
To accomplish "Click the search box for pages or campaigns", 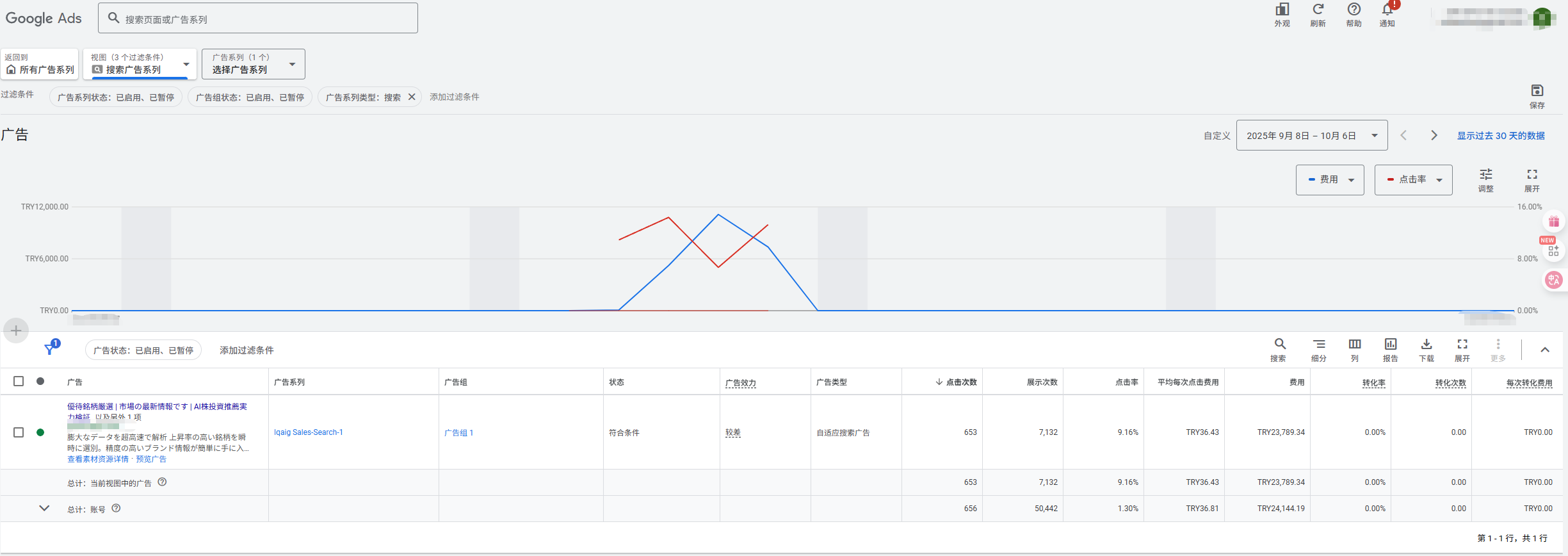I will pyautogui.click(x=257, y=19).
